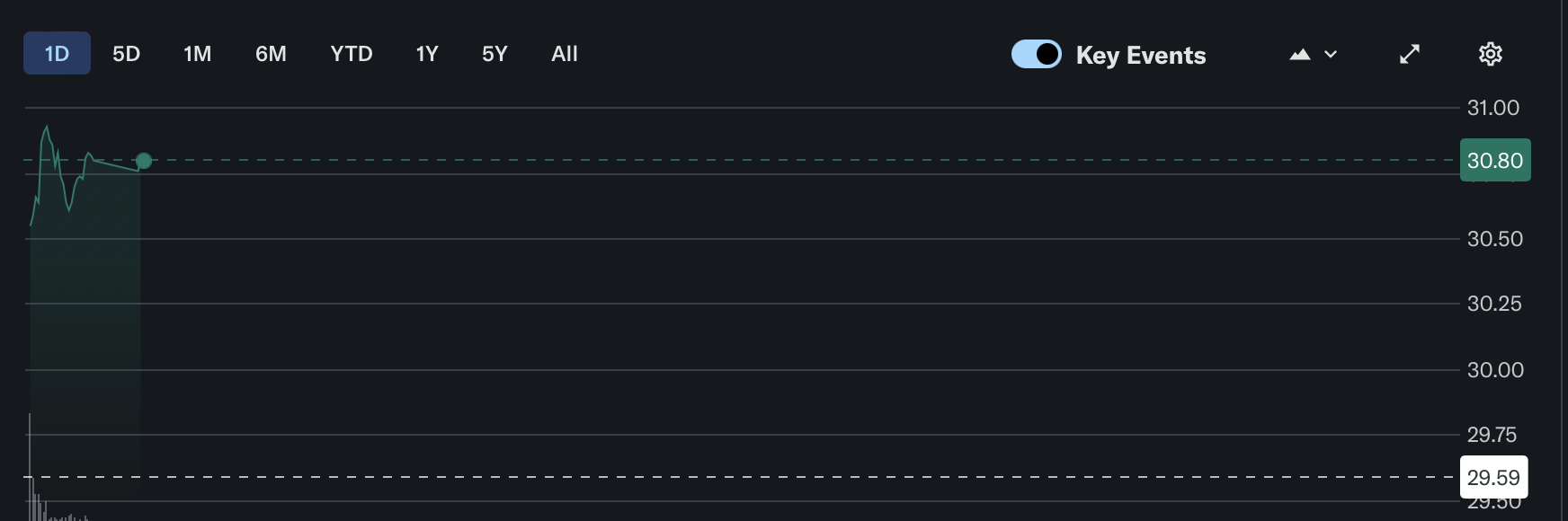Viewport: 1568px width, 521px height.
Task: Select the 1D time range tab
Action: (57, 54)
